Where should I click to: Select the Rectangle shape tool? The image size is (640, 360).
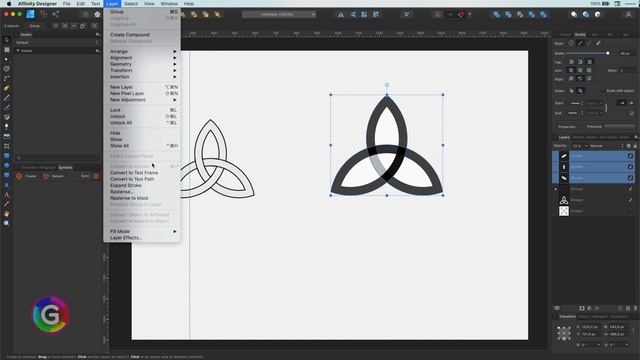click(7, 156)
